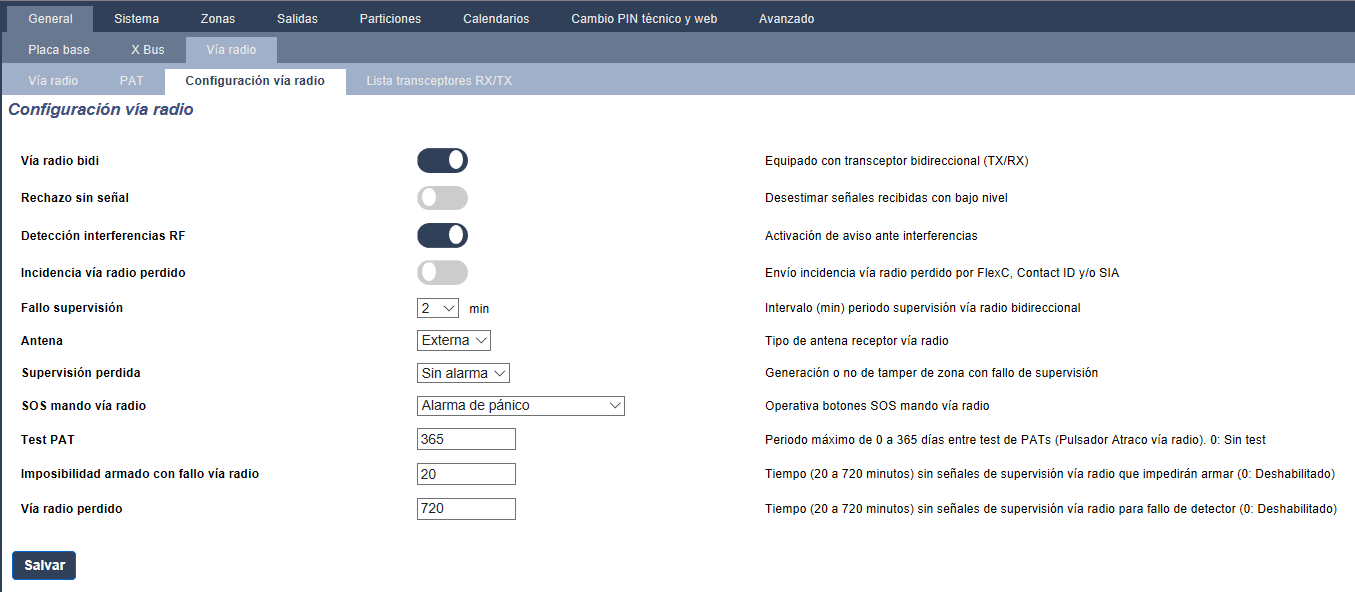1355x592 pixels.
Task: Select the X Bus sub-tab
Action: (148, 50)
